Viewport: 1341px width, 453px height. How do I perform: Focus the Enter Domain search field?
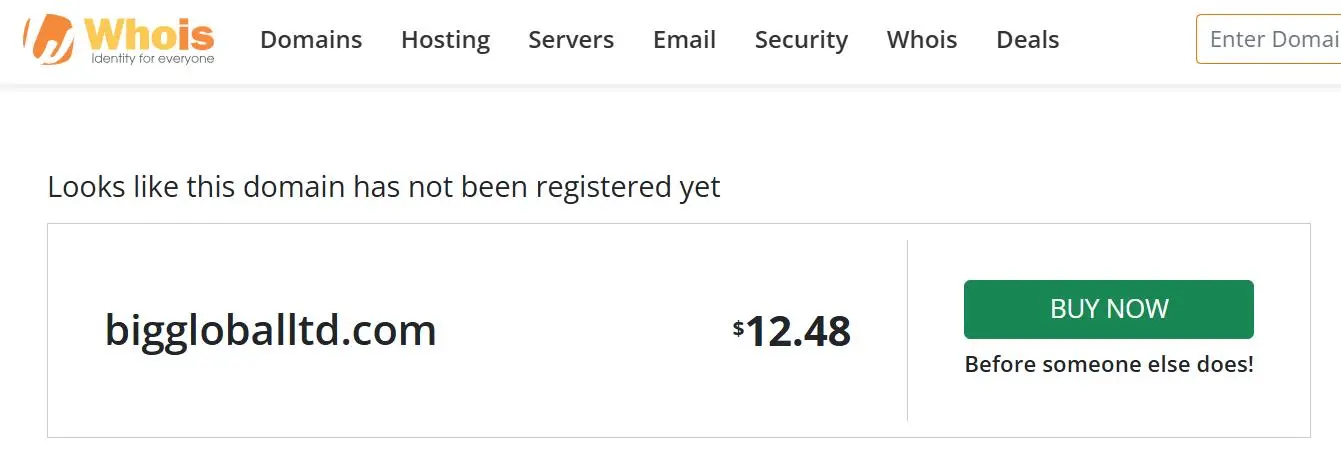coord(1268,39)
